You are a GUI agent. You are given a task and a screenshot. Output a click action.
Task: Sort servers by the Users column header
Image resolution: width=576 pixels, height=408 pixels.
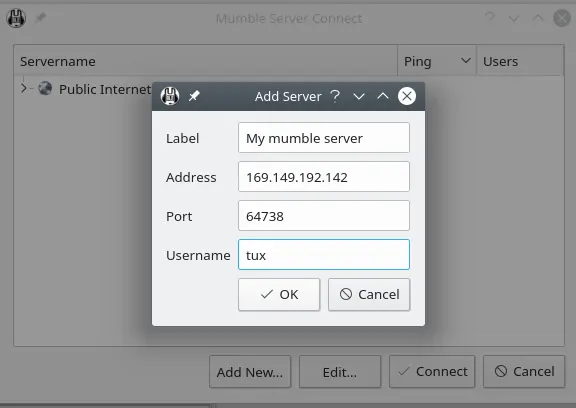[x=520, y=61]
